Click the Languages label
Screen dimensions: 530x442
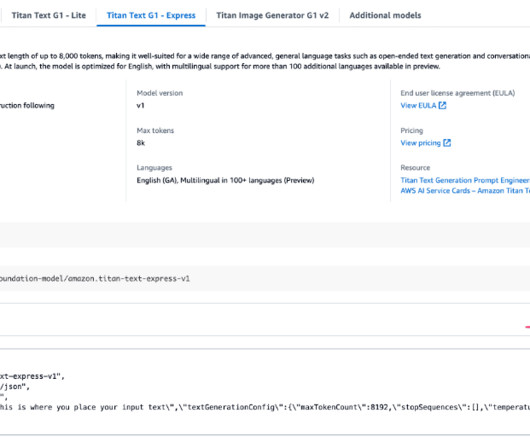pyautogui.click(x=154, y=168)
